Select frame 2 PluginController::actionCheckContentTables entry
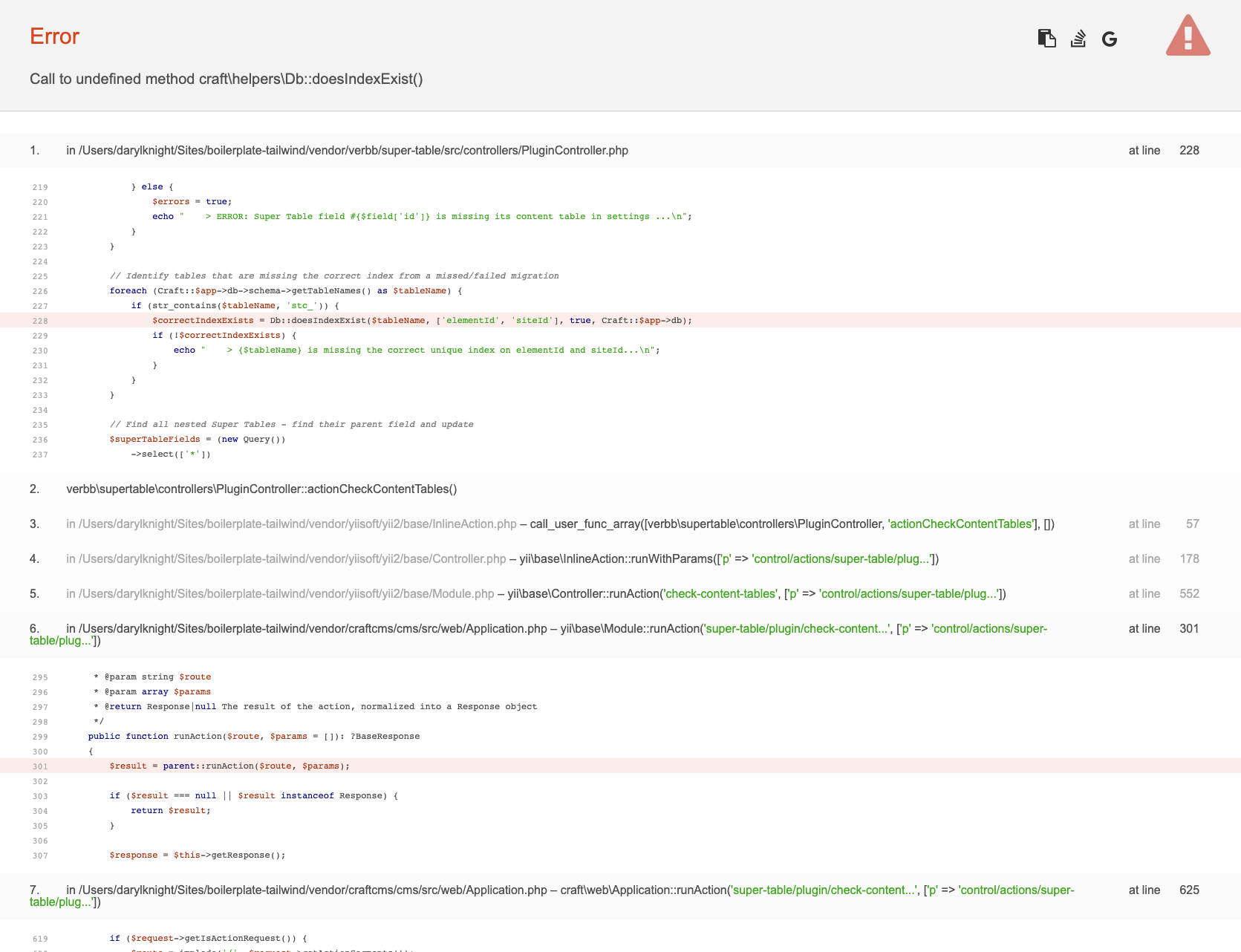The height and width of the screenshot is (952, 1241). click(x=261, y=489)
